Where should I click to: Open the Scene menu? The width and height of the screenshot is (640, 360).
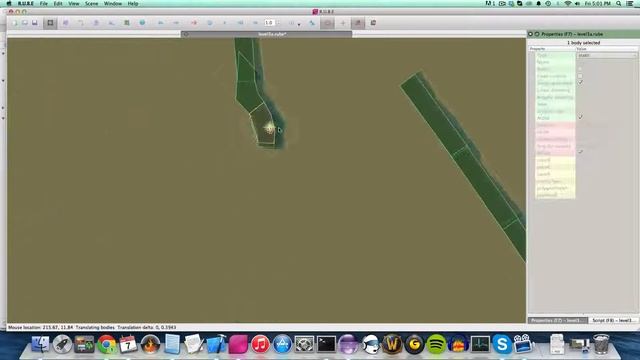[x=91, y=3]
